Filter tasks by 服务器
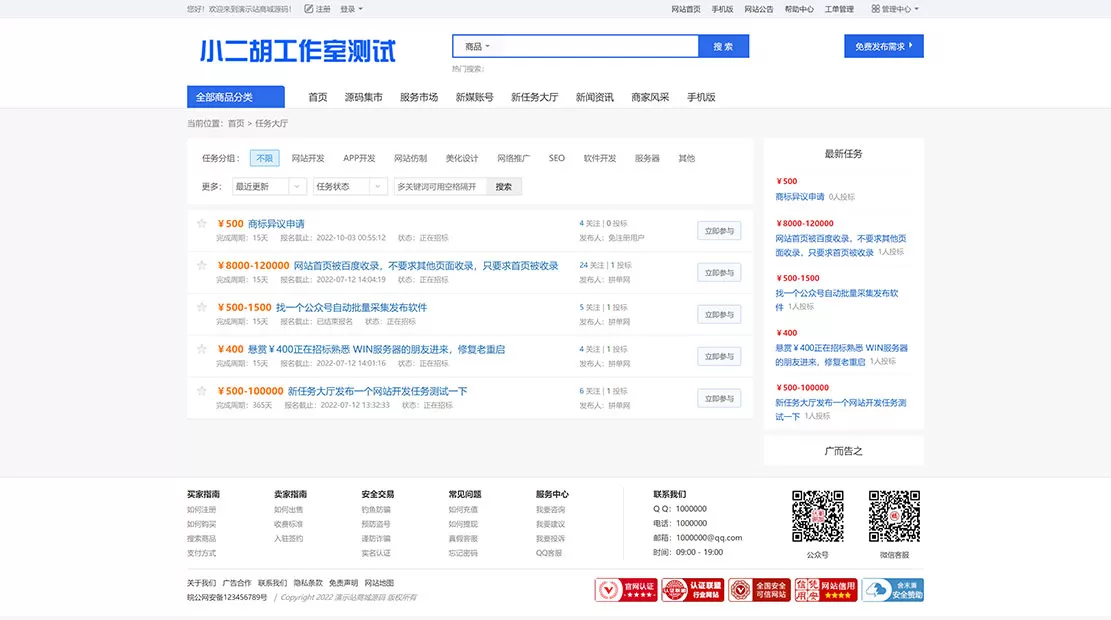This screenshot has width=1111, height=620. tap(647, 158)
